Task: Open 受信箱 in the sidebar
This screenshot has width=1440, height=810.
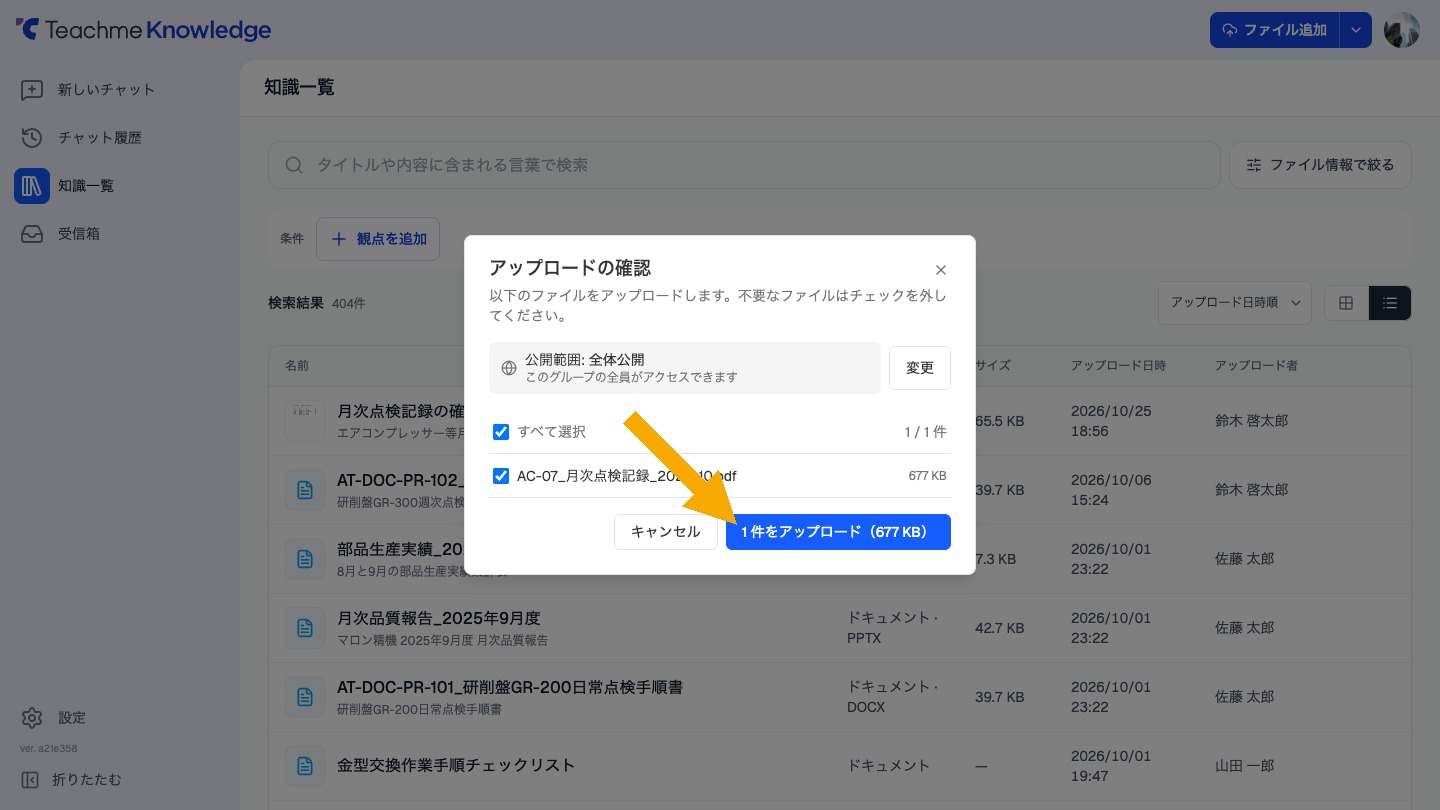Action: coord(79,234)
